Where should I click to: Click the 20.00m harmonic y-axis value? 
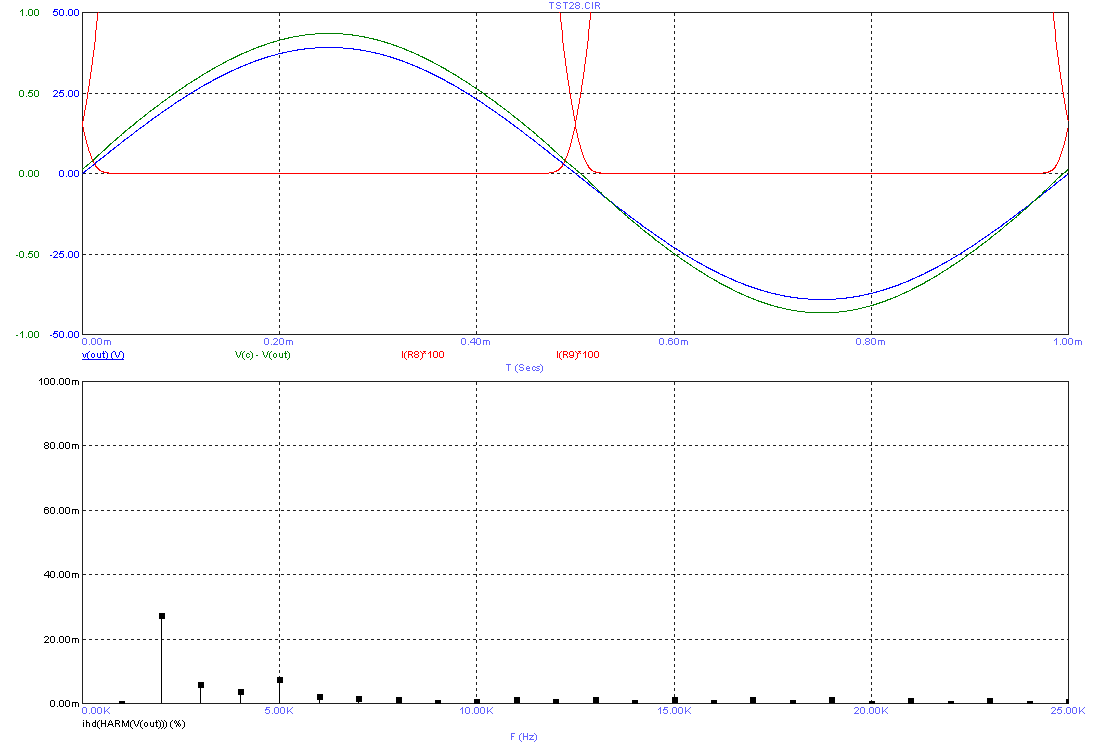(61, 639)
